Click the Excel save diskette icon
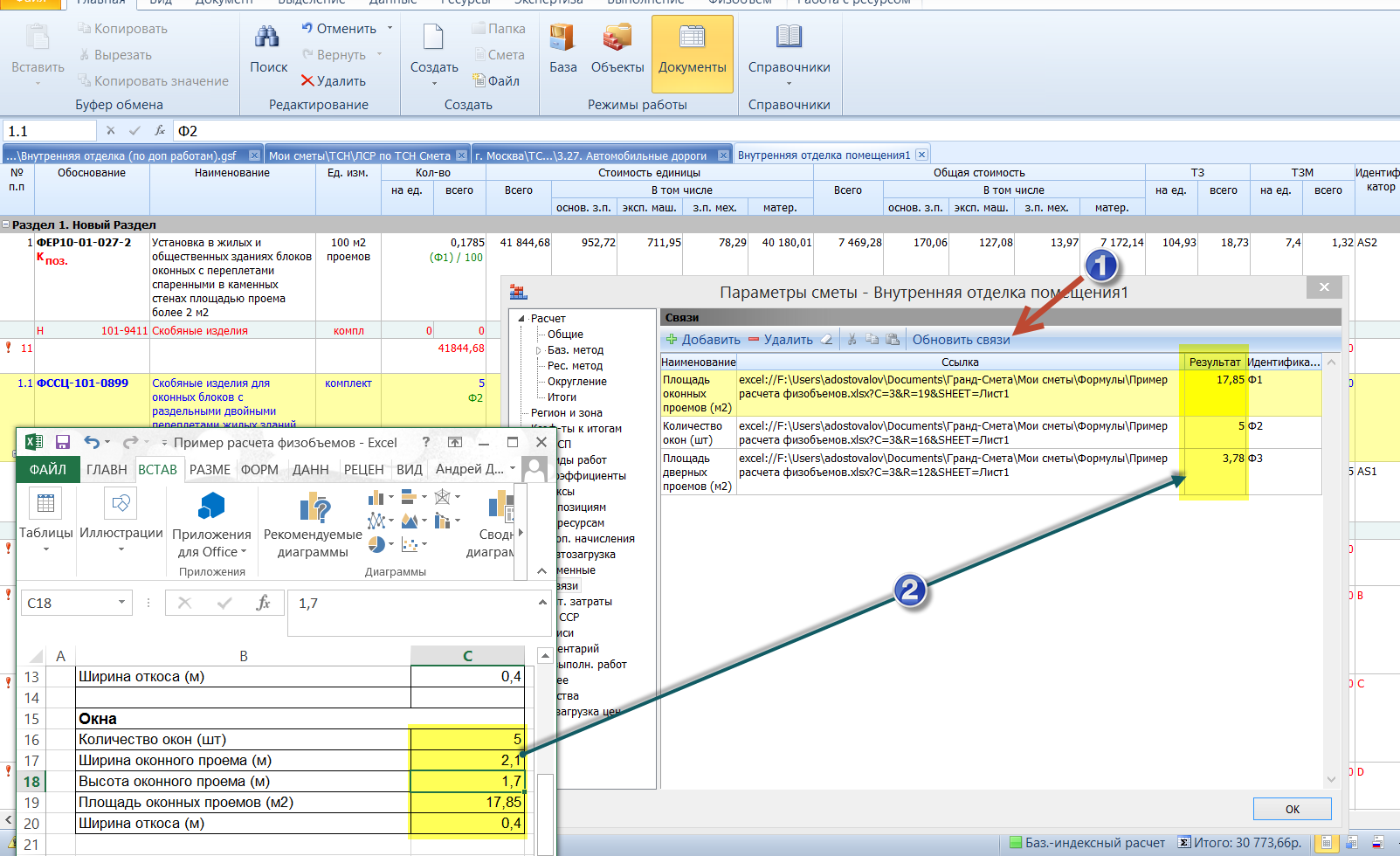The width and height of the screenshot is (1400, 856). 62,442
